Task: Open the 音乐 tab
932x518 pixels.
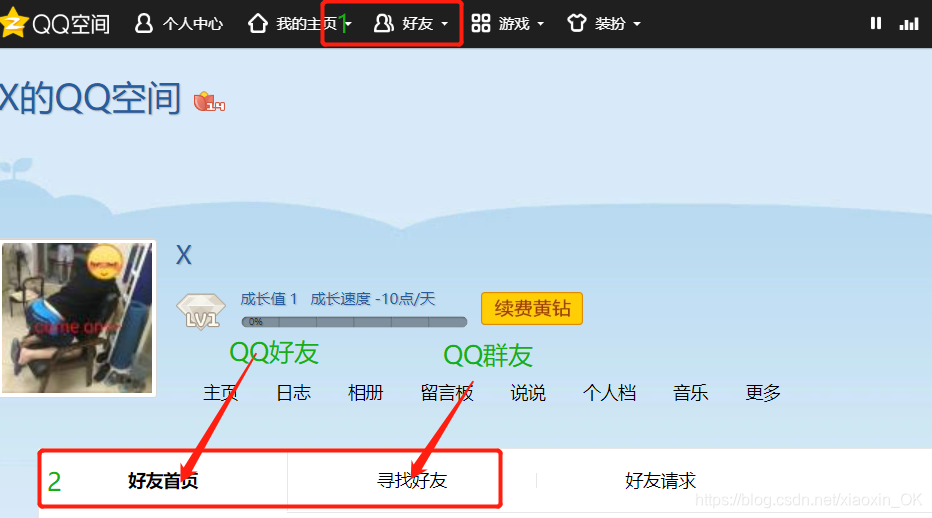Action: [691, 393]
